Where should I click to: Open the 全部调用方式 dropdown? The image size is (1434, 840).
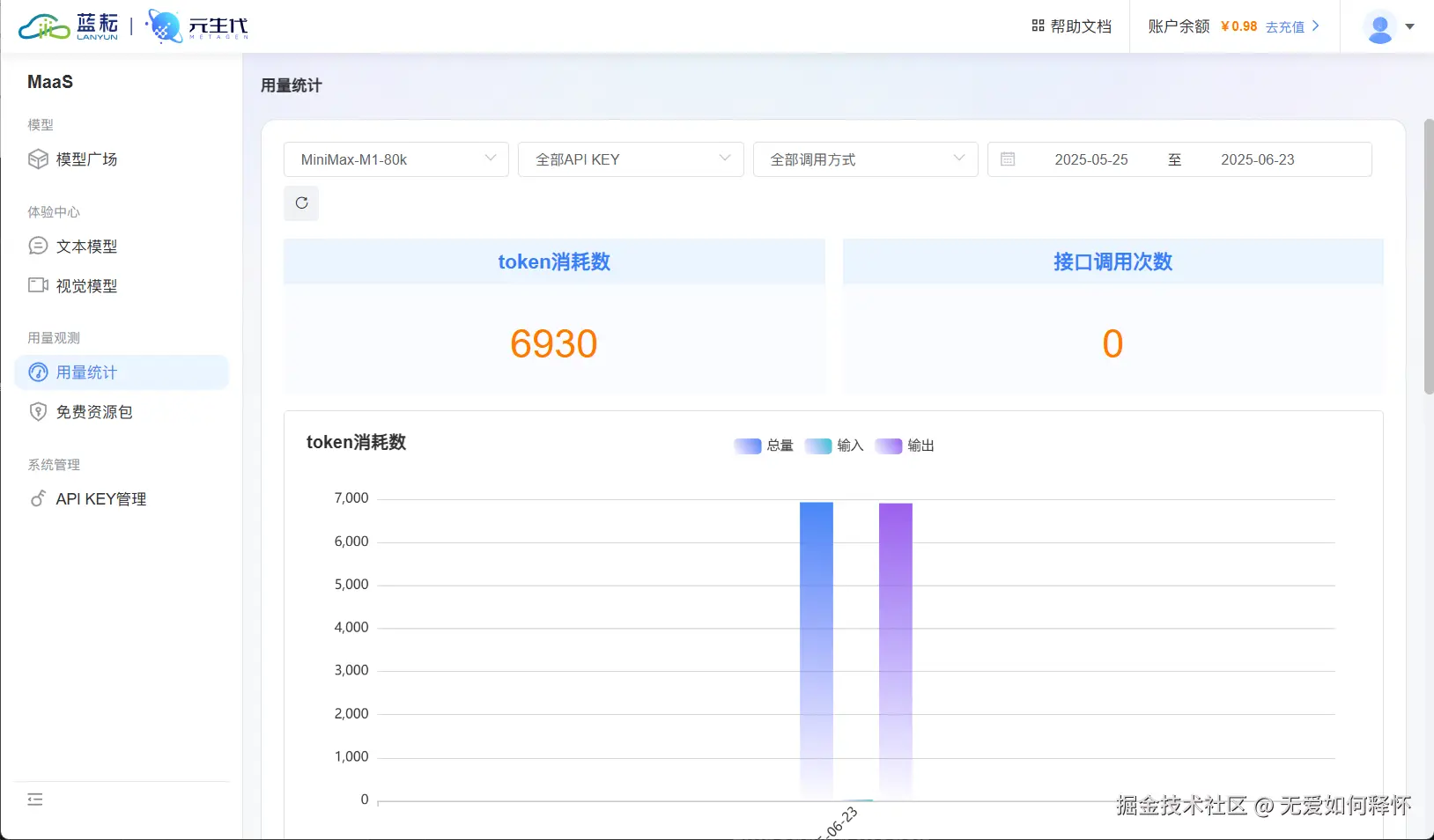pyautogui.click(x=866, y=159)
